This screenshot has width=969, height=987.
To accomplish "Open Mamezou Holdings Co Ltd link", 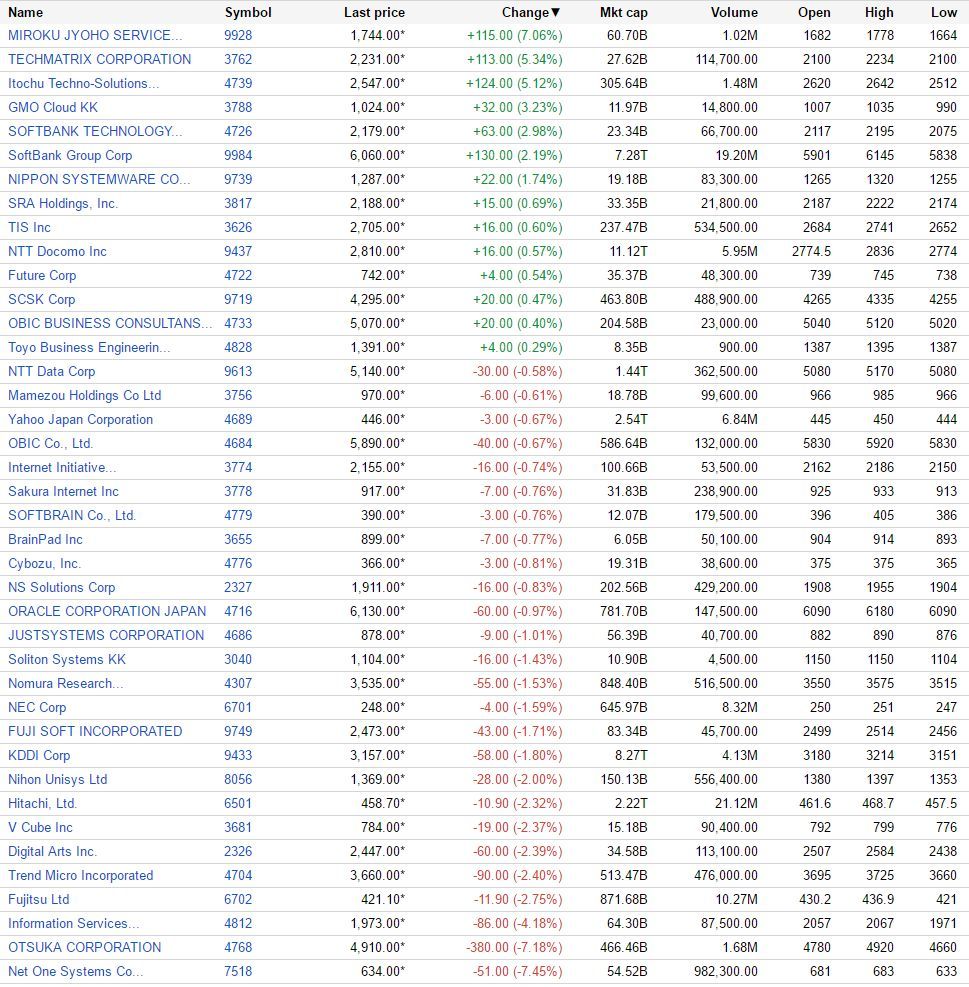I will pos(84,395).
